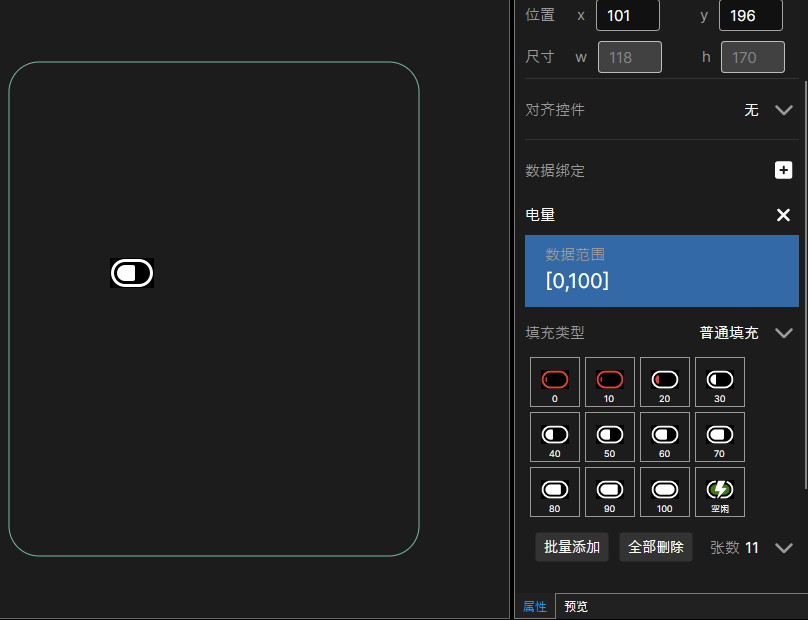Pick the battery image labeled 70
Viewport: 808px width, 620px height.
point(720,437)
